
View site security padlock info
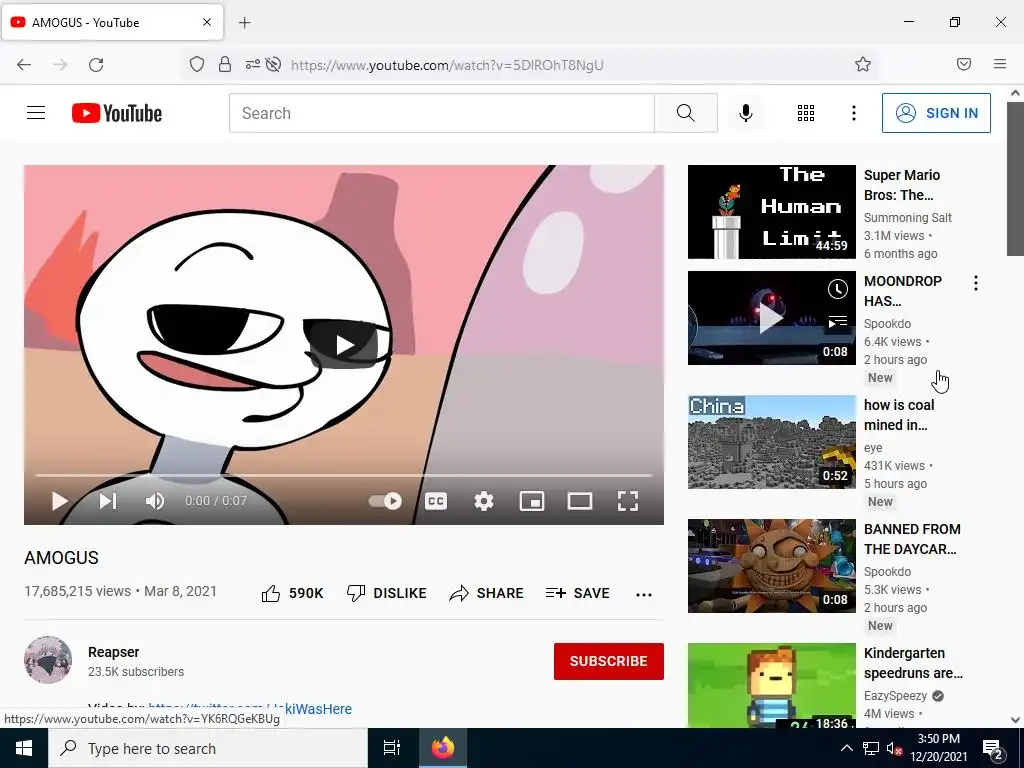[x=225, y=64]
